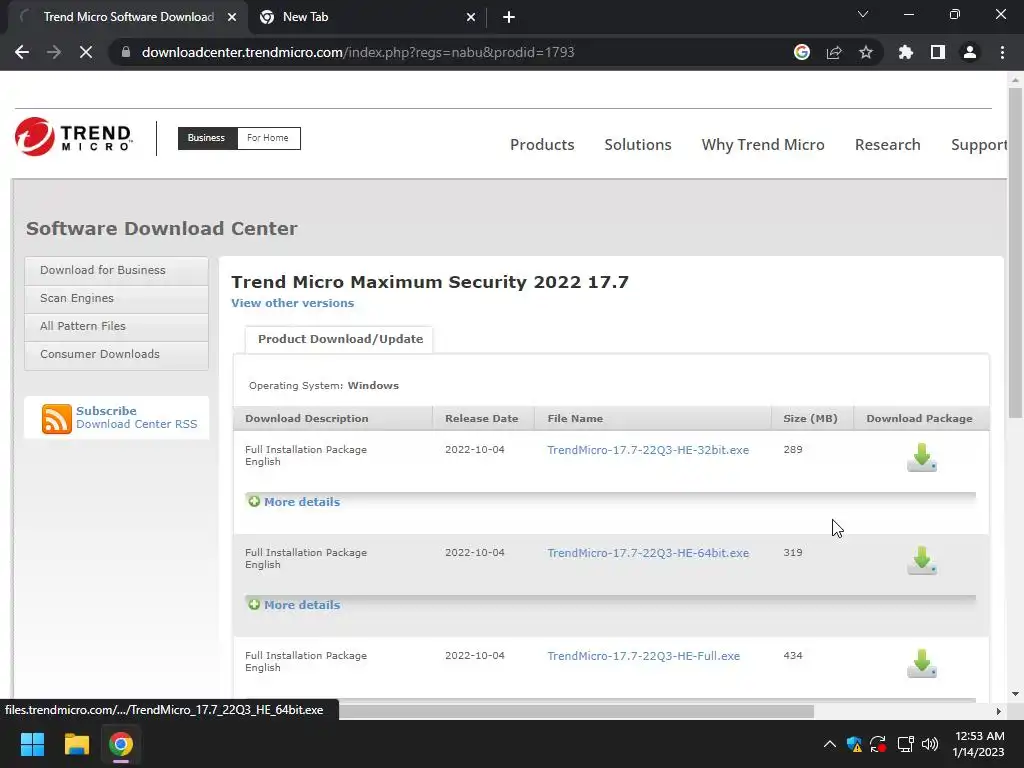
Task: Show hidden system tray icons
Action: point(829,744)
